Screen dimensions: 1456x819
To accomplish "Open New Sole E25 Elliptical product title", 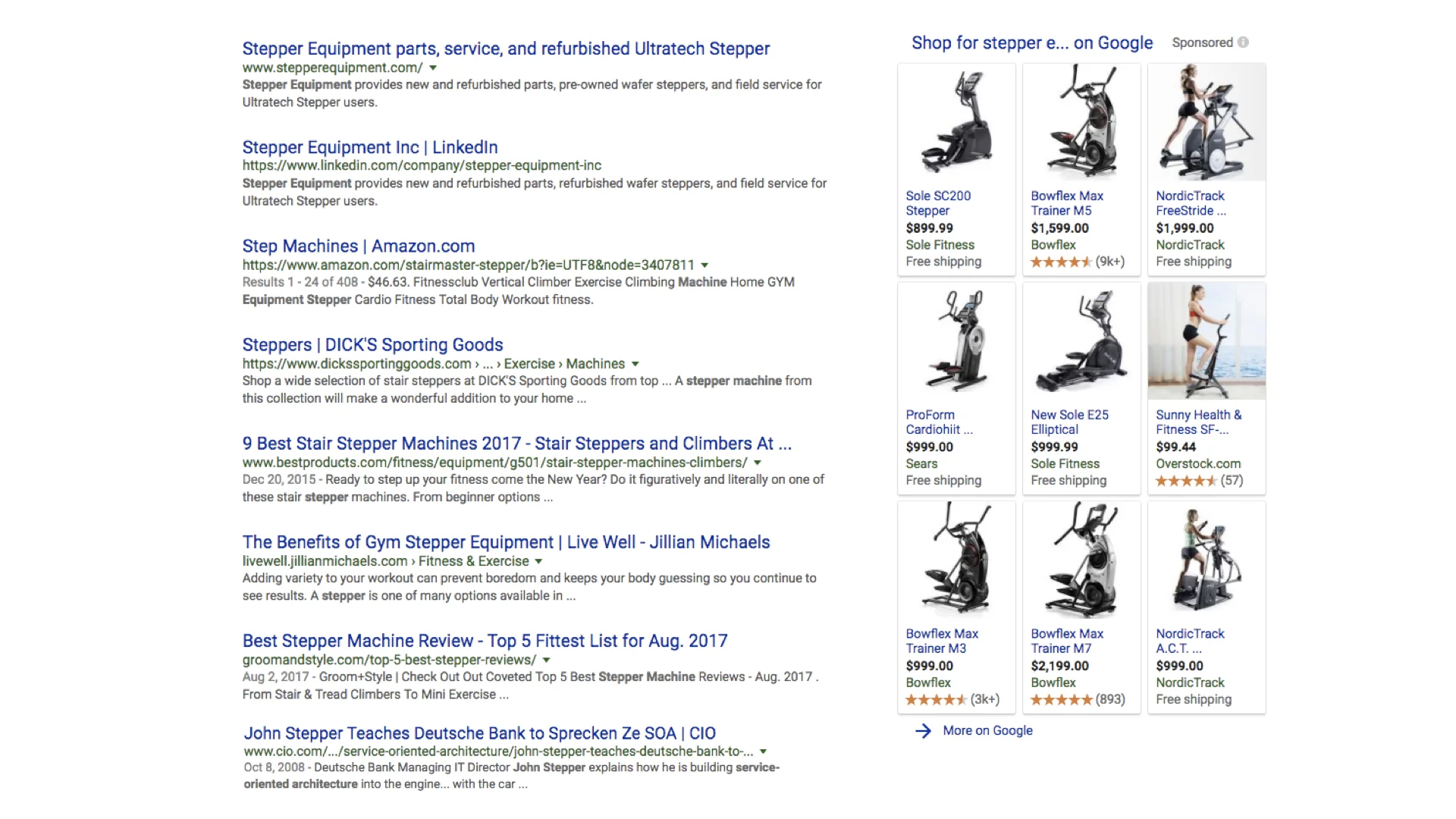I will click(x=1069, y=422).
